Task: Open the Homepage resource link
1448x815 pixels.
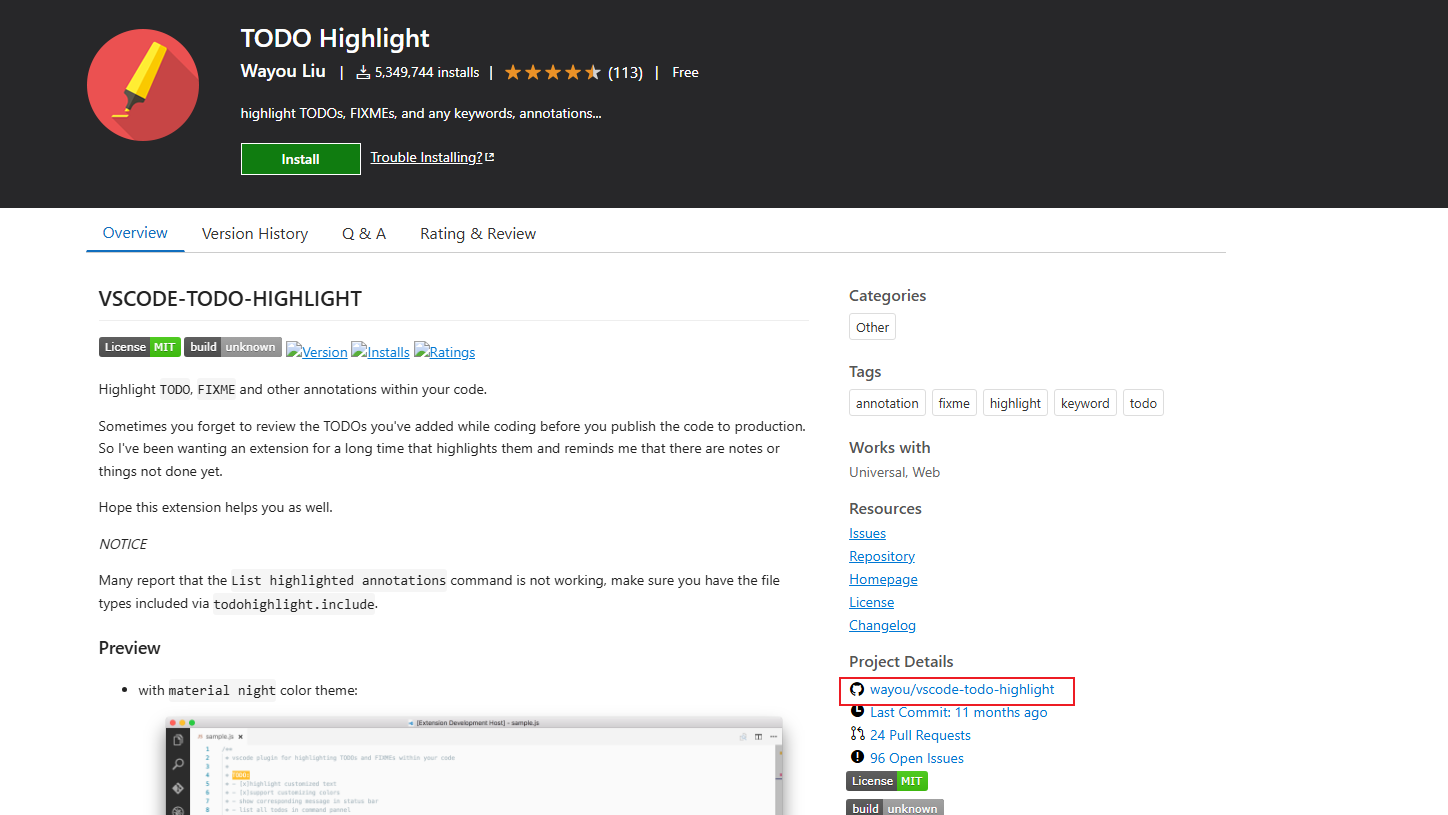Action: point(883,579)
